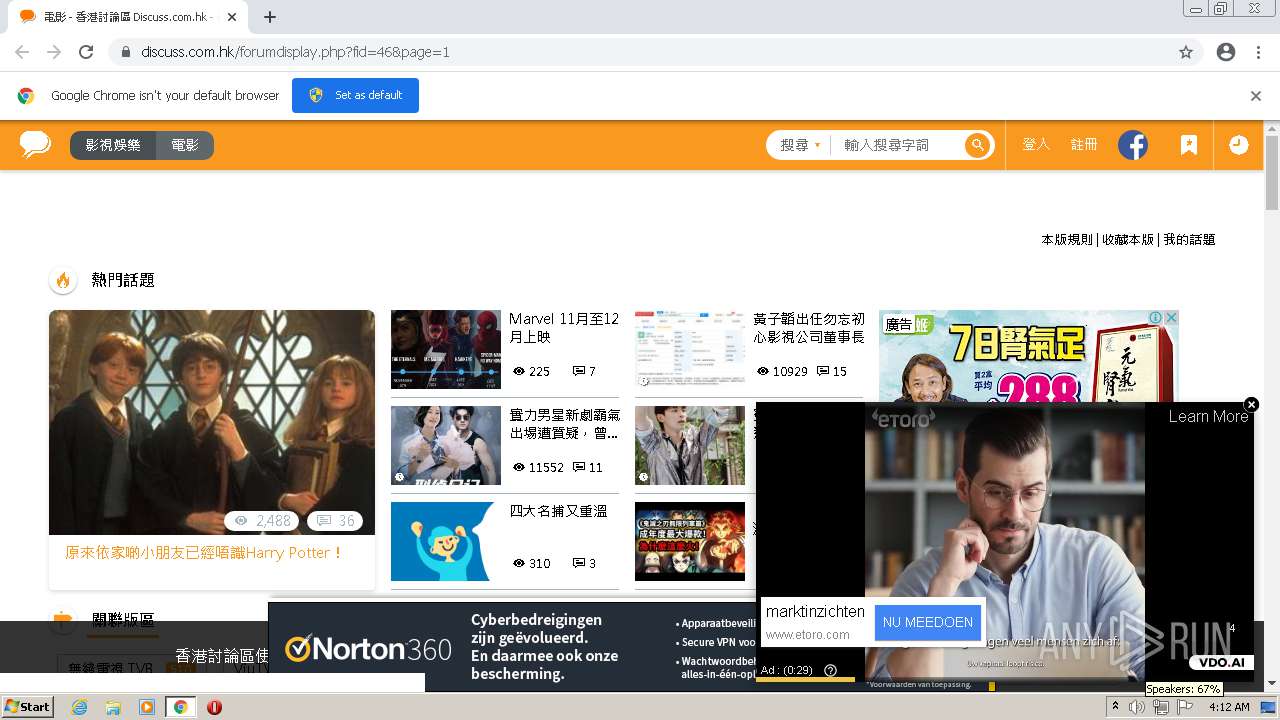The height and width of the screenshot is (720, 1280).
Task: Select the 影視娛樂 breadcrumb tab
Action: (113, 145)
